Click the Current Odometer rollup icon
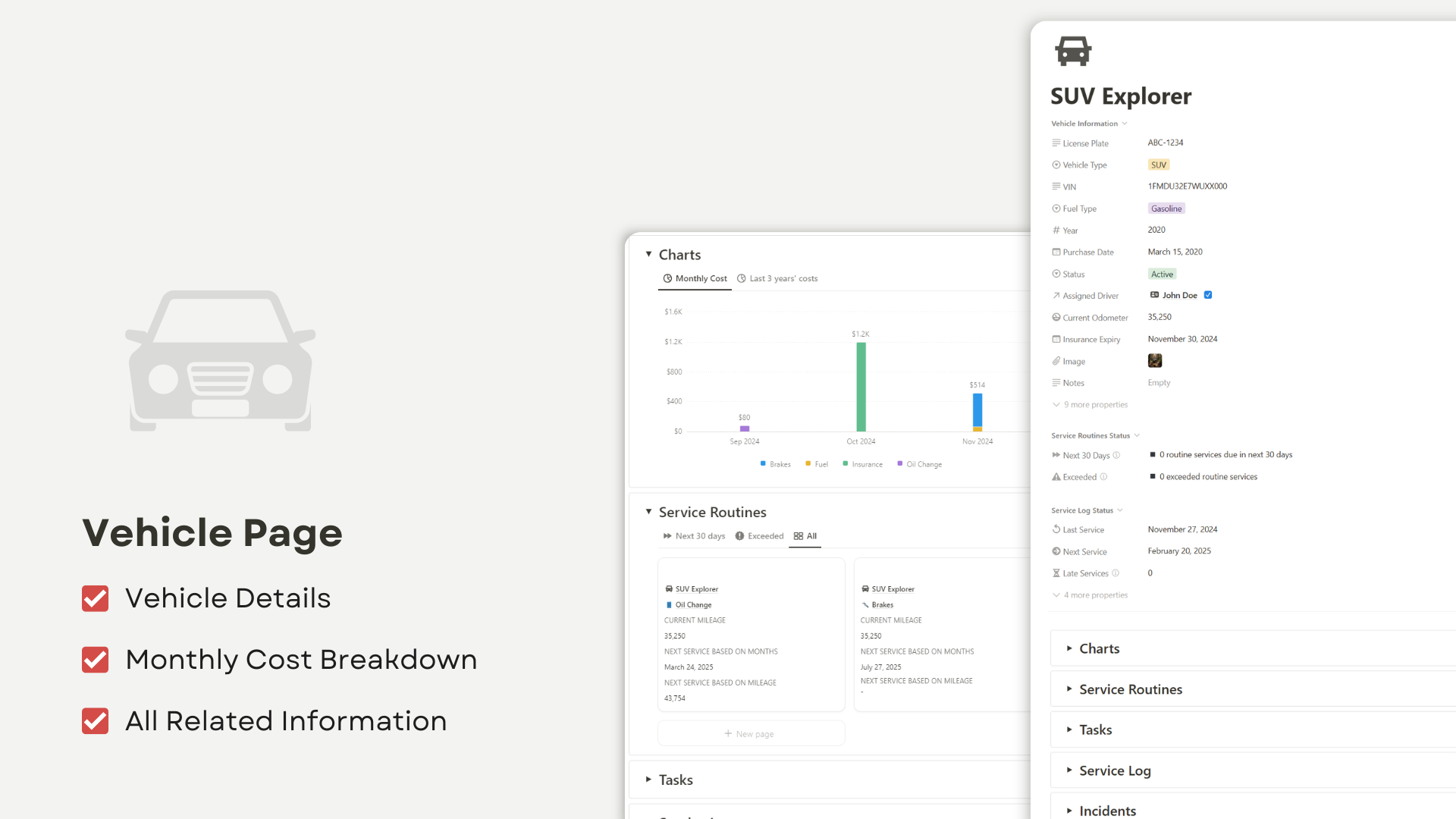1456x819 pixels. tap(1056, 318)
